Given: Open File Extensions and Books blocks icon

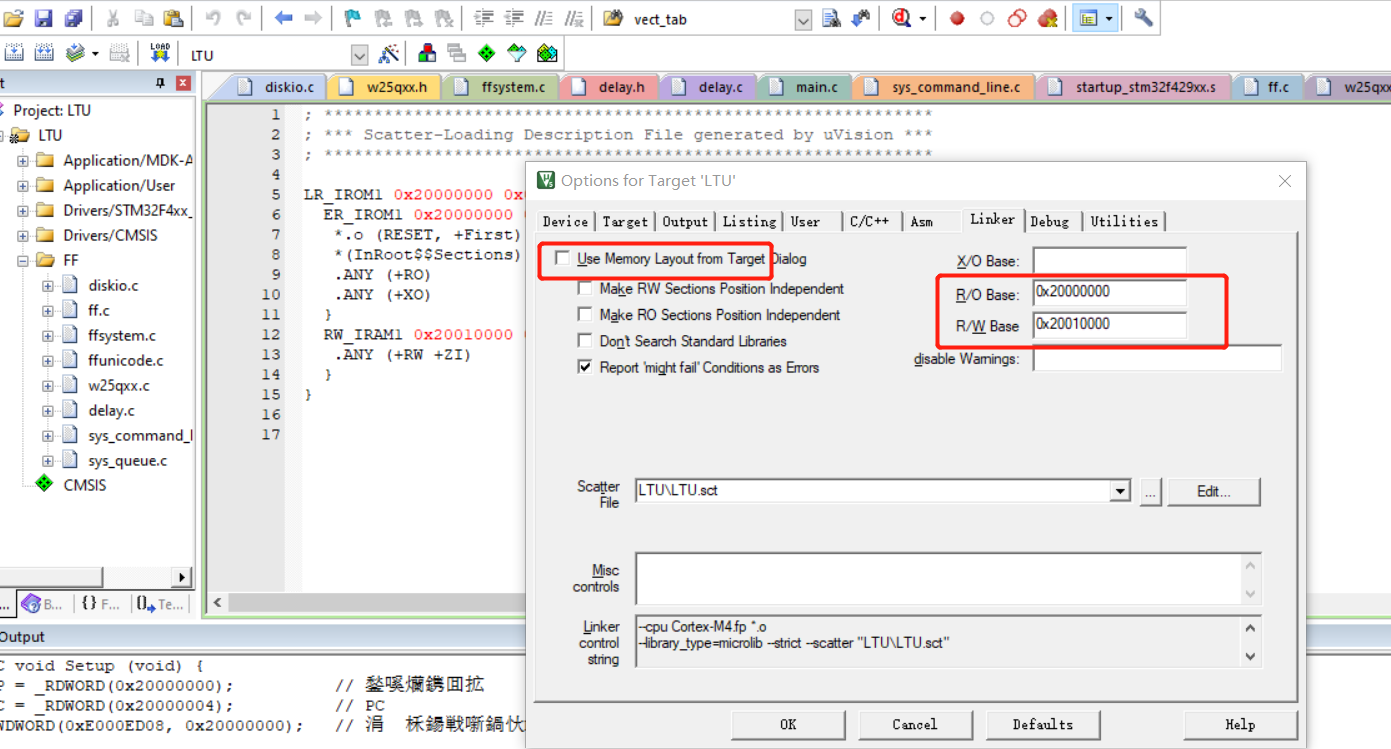Looking at the screenshot, I should tap(427, 53).
